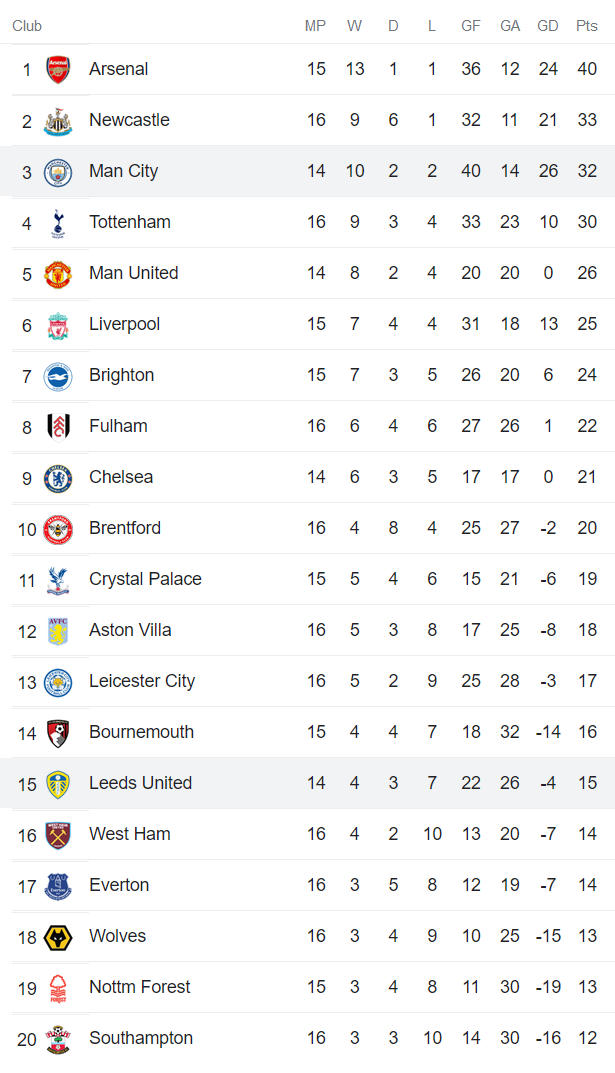The width and height of the screenshot is (615, 1073).
Task: Click the Crystal Palace crest icon
Action: 58,580
